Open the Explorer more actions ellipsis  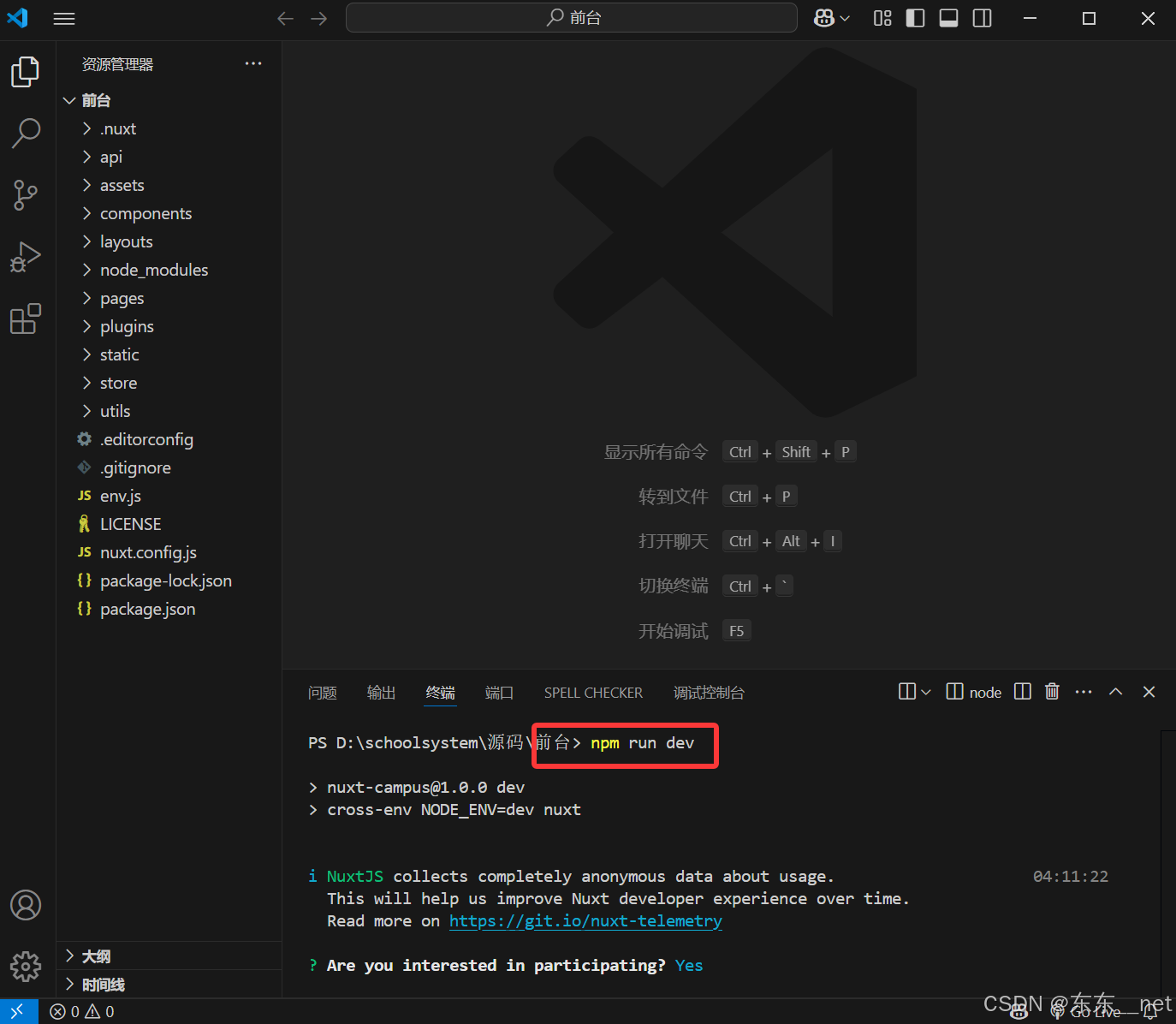253,63
